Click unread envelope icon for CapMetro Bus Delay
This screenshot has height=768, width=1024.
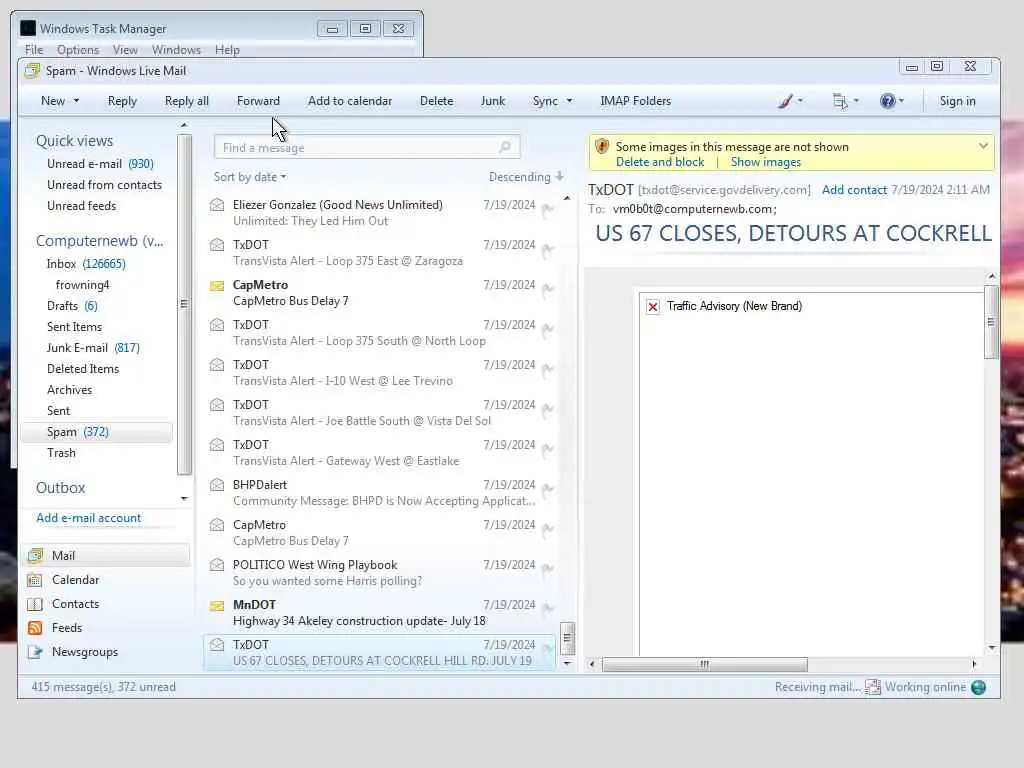[x=217, y=285]
